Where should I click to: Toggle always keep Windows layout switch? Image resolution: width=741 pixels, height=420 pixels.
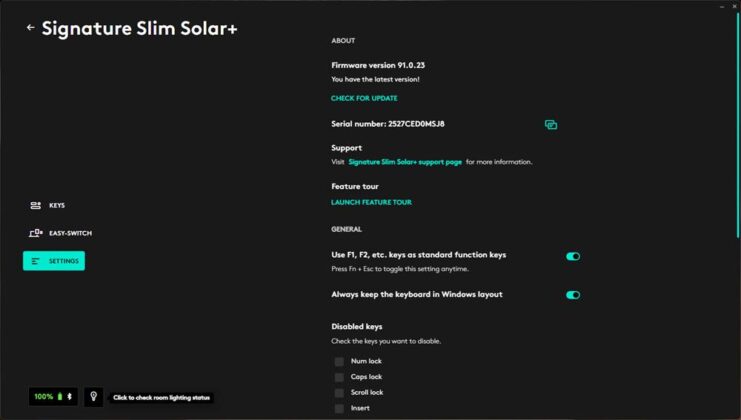(x=573, y=295)
